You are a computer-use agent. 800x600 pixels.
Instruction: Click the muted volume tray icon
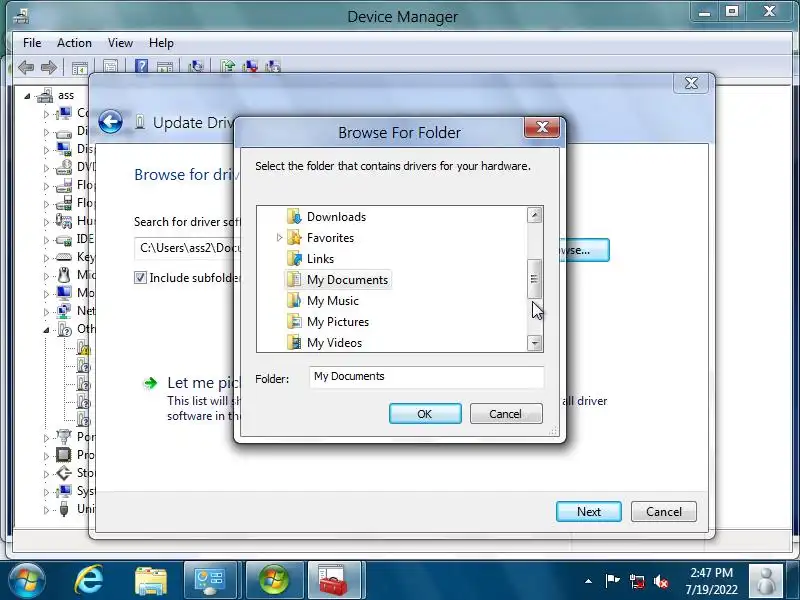(661, 581)
